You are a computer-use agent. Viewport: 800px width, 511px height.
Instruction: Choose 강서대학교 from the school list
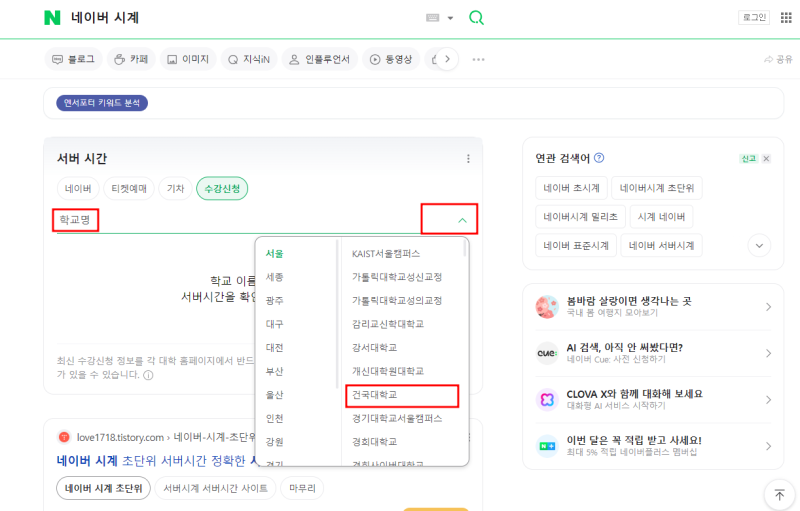[374, 347]
